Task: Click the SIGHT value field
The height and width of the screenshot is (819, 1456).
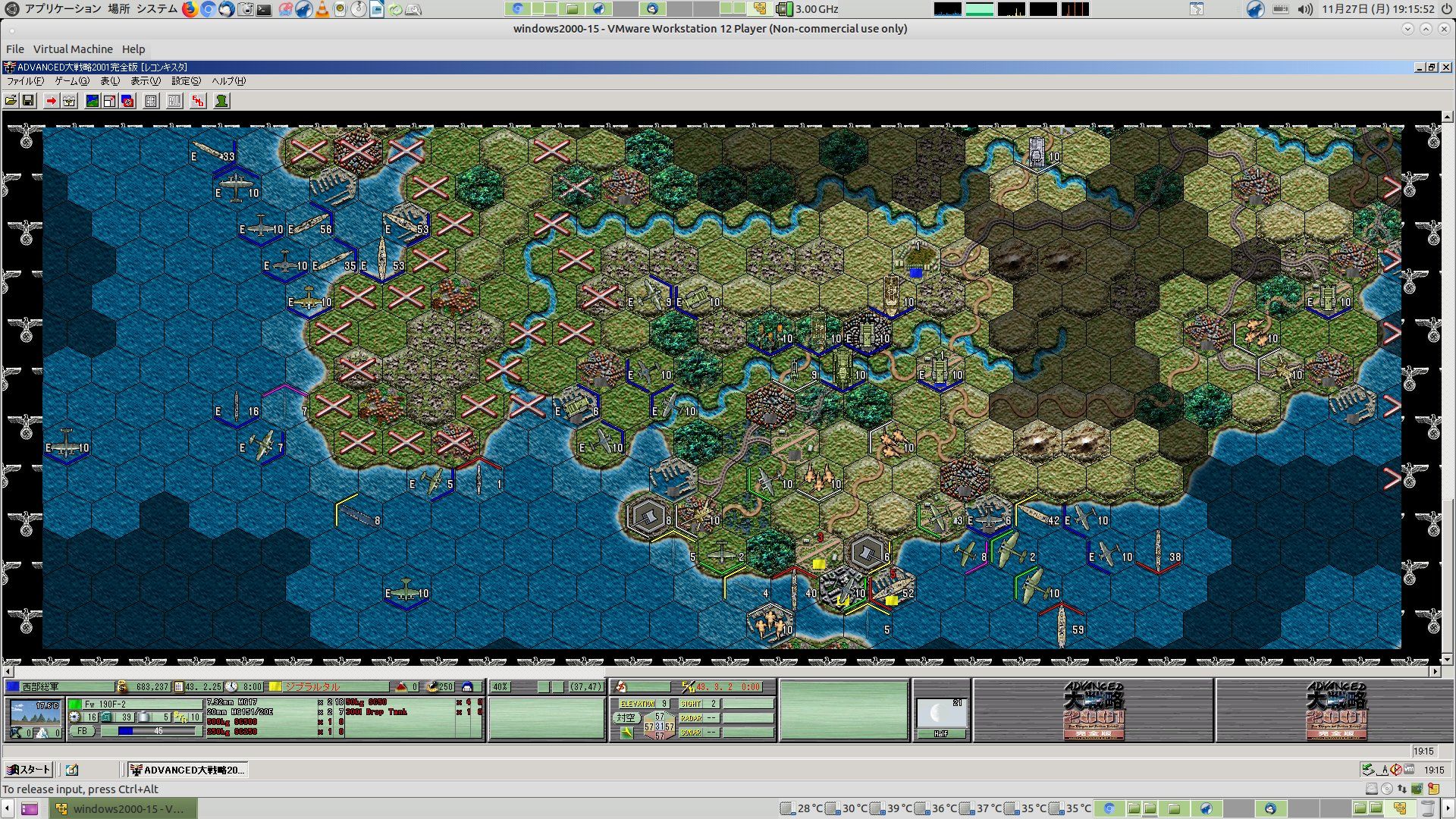Action: pos(713,704)
